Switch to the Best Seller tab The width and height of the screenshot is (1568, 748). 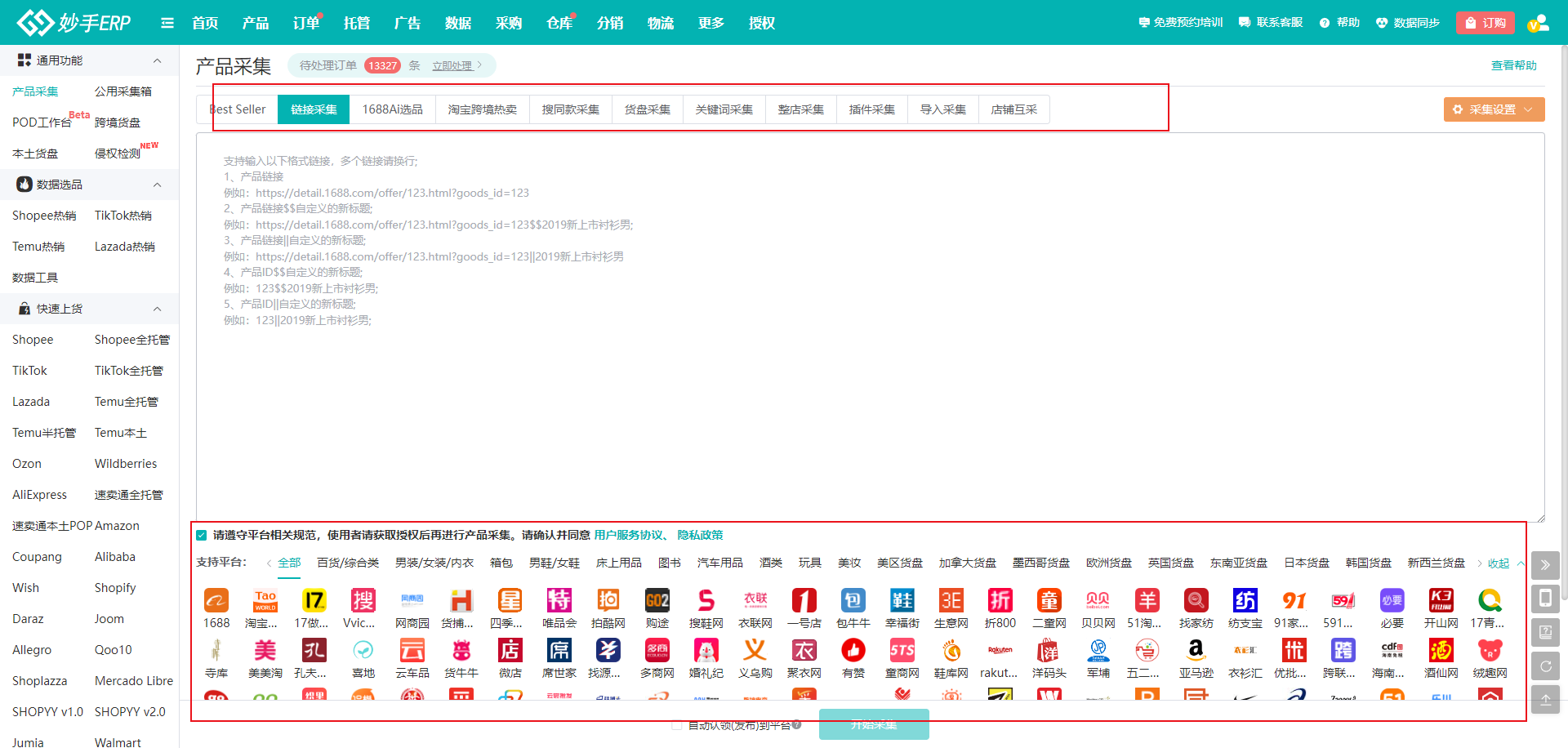click(238, 109)
